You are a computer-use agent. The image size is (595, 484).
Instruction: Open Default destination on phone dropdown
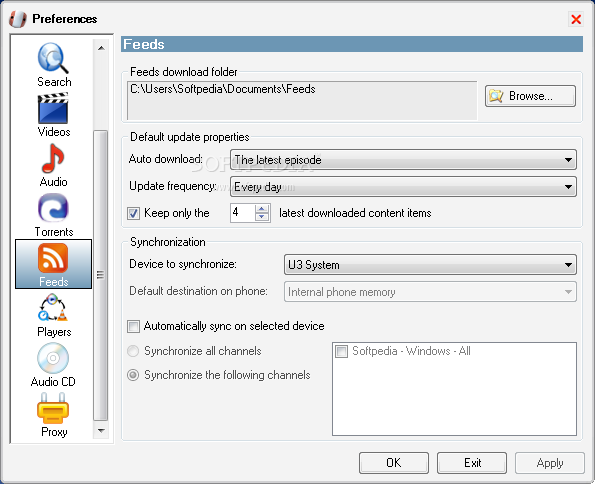click(430, 292)
